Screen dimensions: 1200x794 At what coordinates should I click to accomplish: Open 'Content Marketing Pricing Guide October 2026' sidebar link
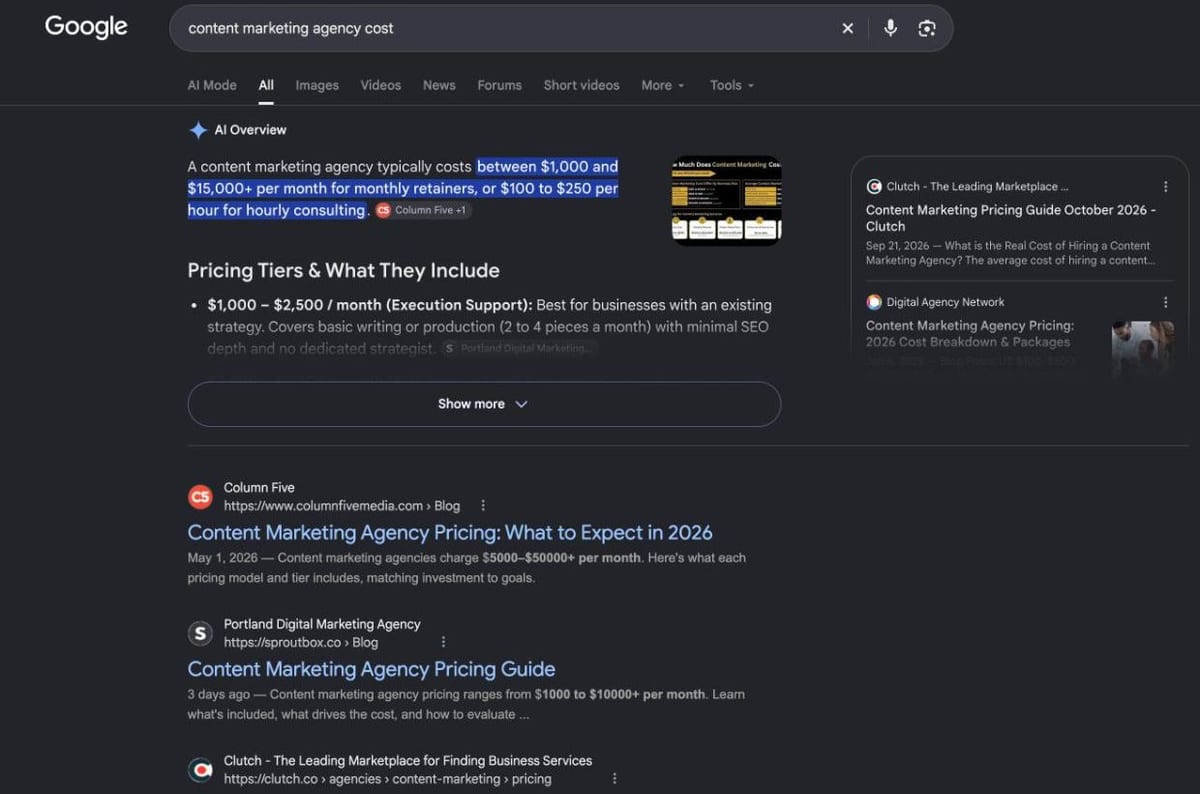[1011, 218]
